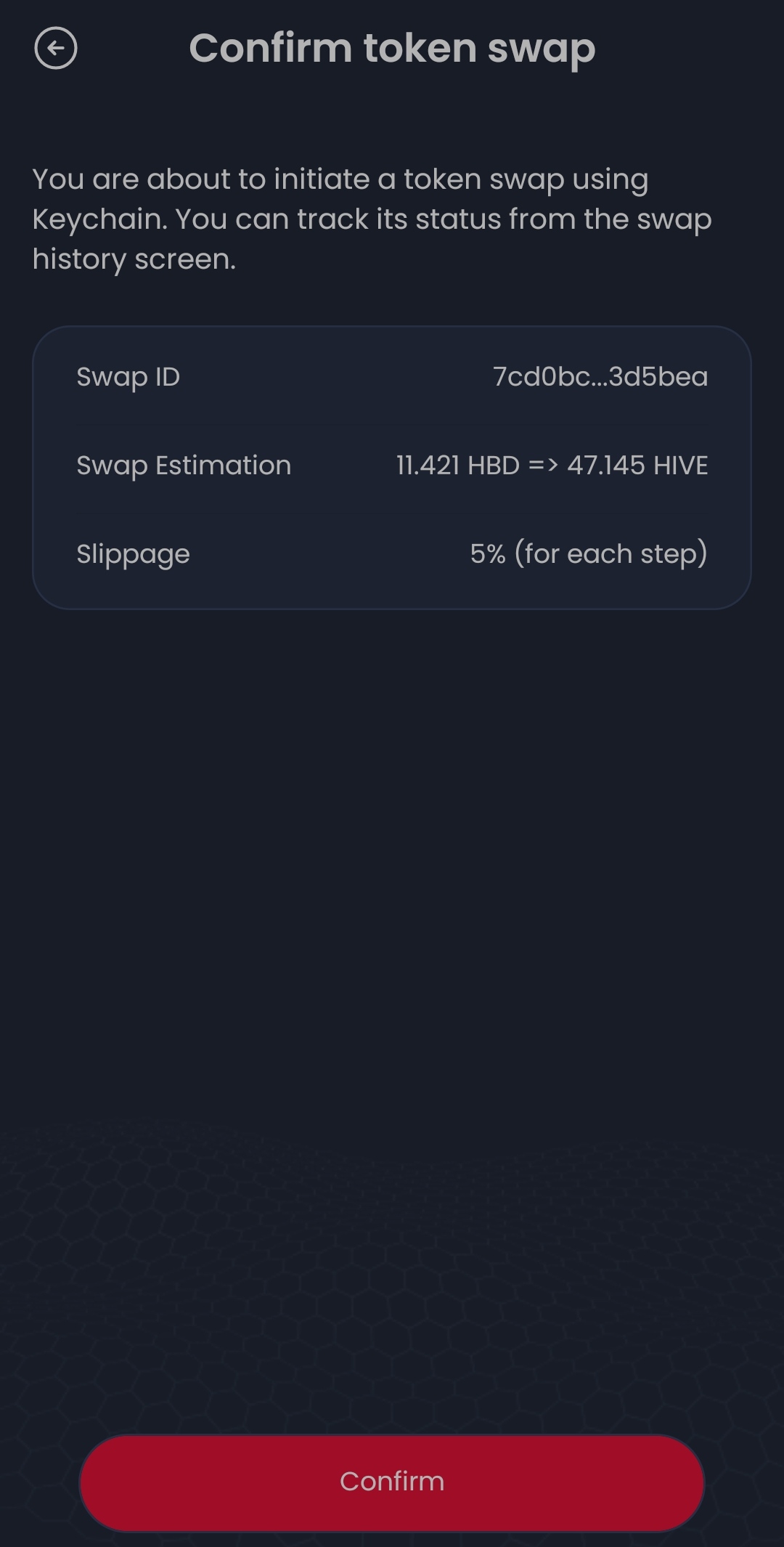
Task: Click the Confirm token swap title
Action: click(x=392, y=49)
